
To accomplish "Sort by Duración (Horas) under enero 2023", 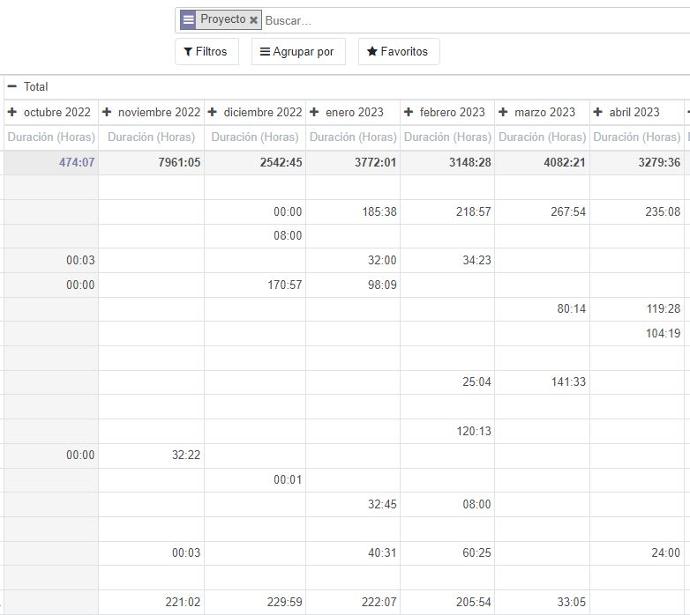I will [x=353, y=137].
